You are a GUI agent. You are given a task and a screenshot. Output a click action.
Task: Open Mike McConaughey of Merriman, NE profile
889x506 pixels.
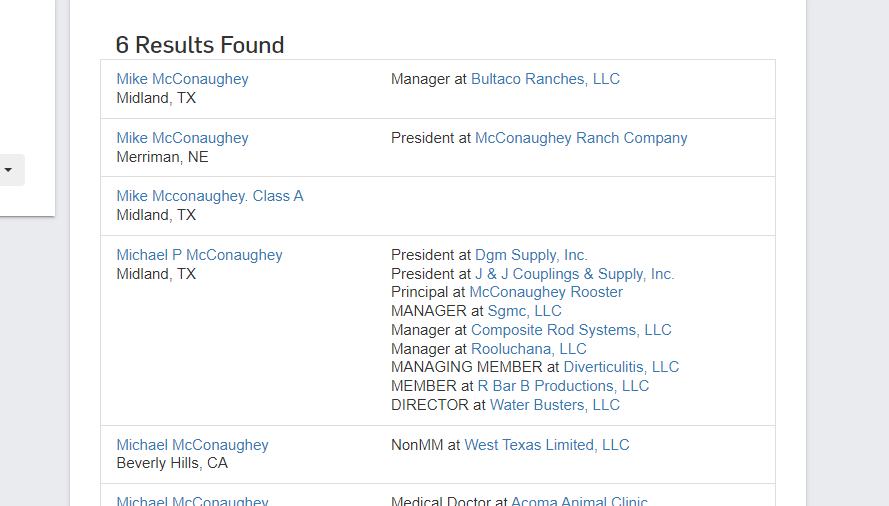(x=182, y=138)
